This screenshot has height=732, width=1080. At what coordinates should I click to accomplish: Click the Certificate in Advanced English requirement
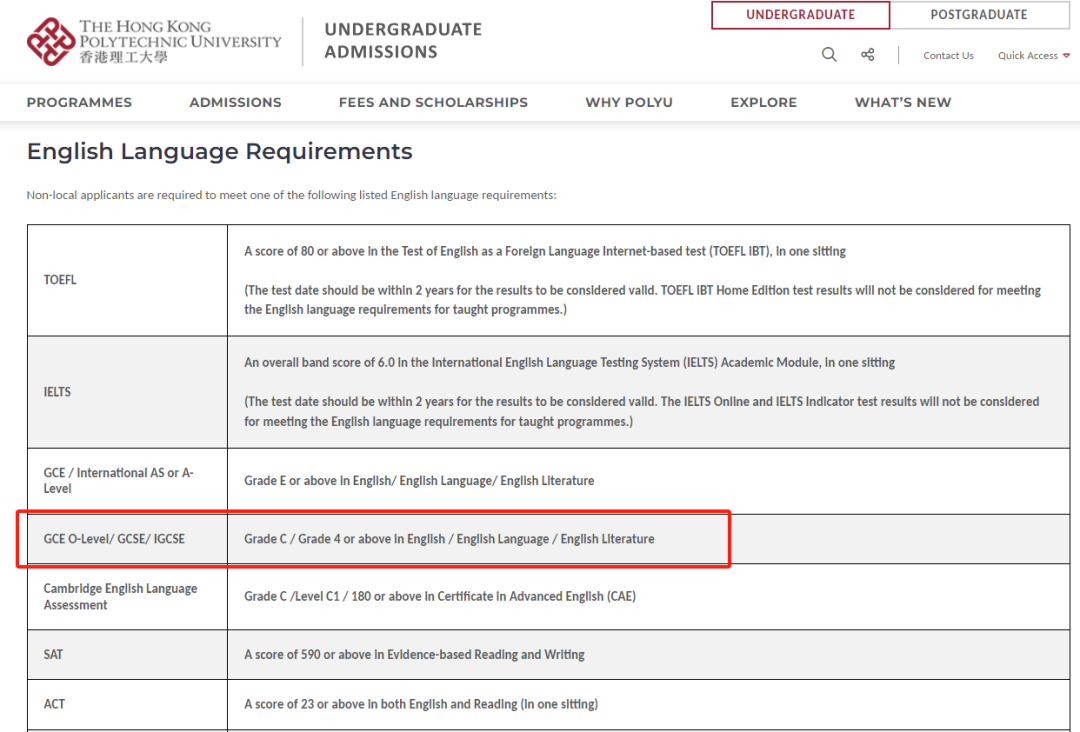(439, 596)
